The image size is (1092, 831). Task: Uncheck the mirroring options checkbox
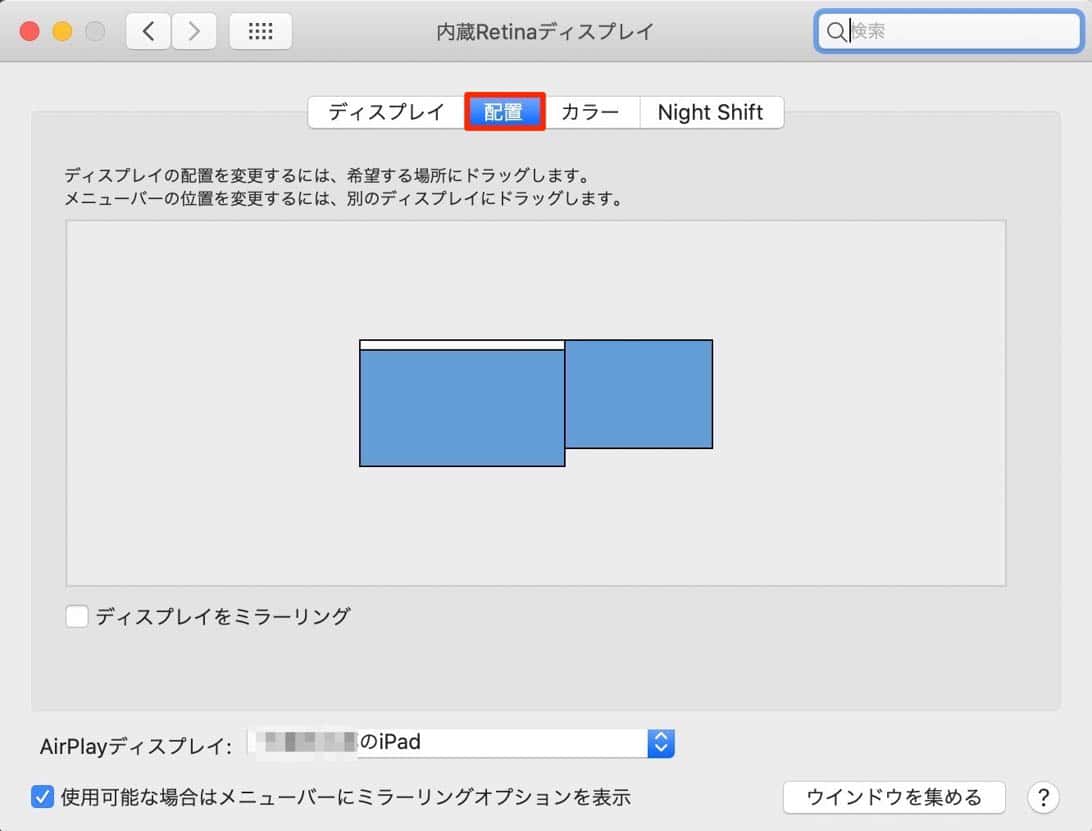[42, 797]
